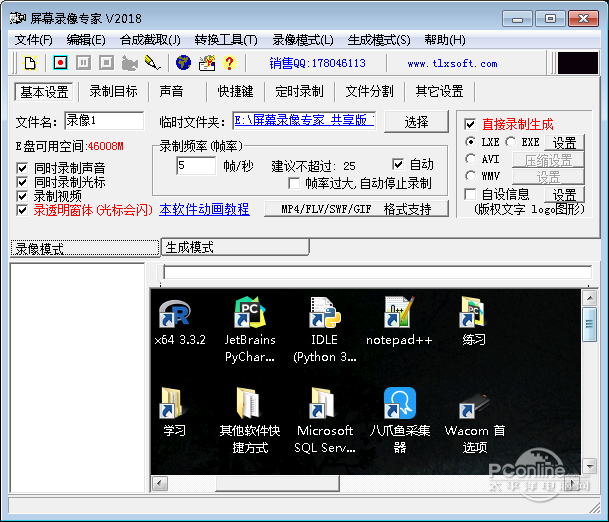The width and height of the screenshot is (609, 522).
Task: Click the 生成模式 bottom tab
Action: pos(235,247)
